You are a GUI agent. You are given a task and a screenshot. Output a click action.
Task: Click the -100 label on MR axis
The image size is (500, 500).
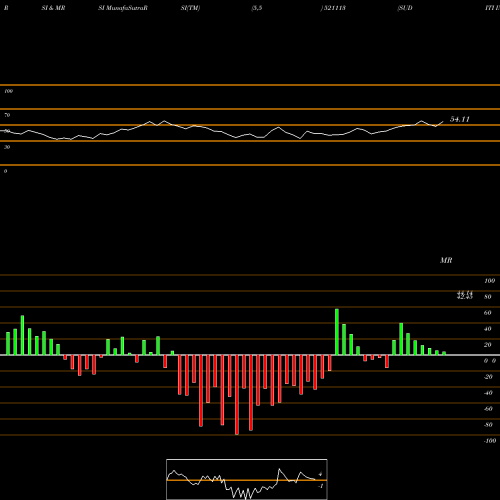(x=490, y=441)
